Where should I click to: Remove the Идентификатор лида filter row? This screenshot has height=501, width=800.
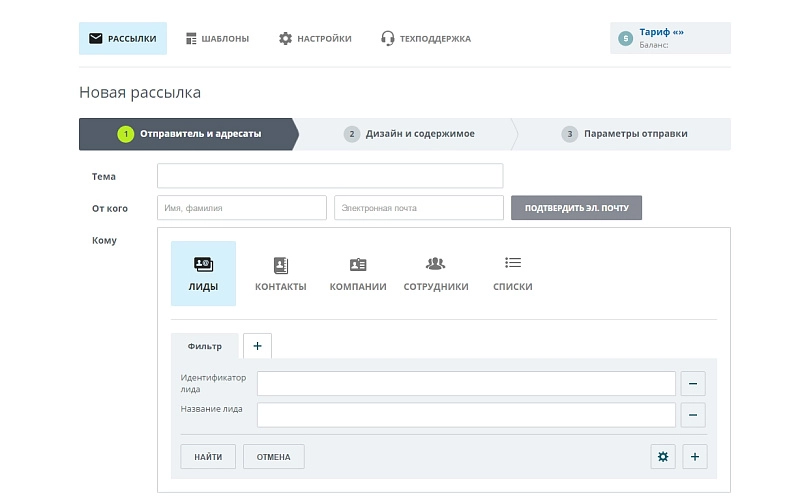coord(693,384)
